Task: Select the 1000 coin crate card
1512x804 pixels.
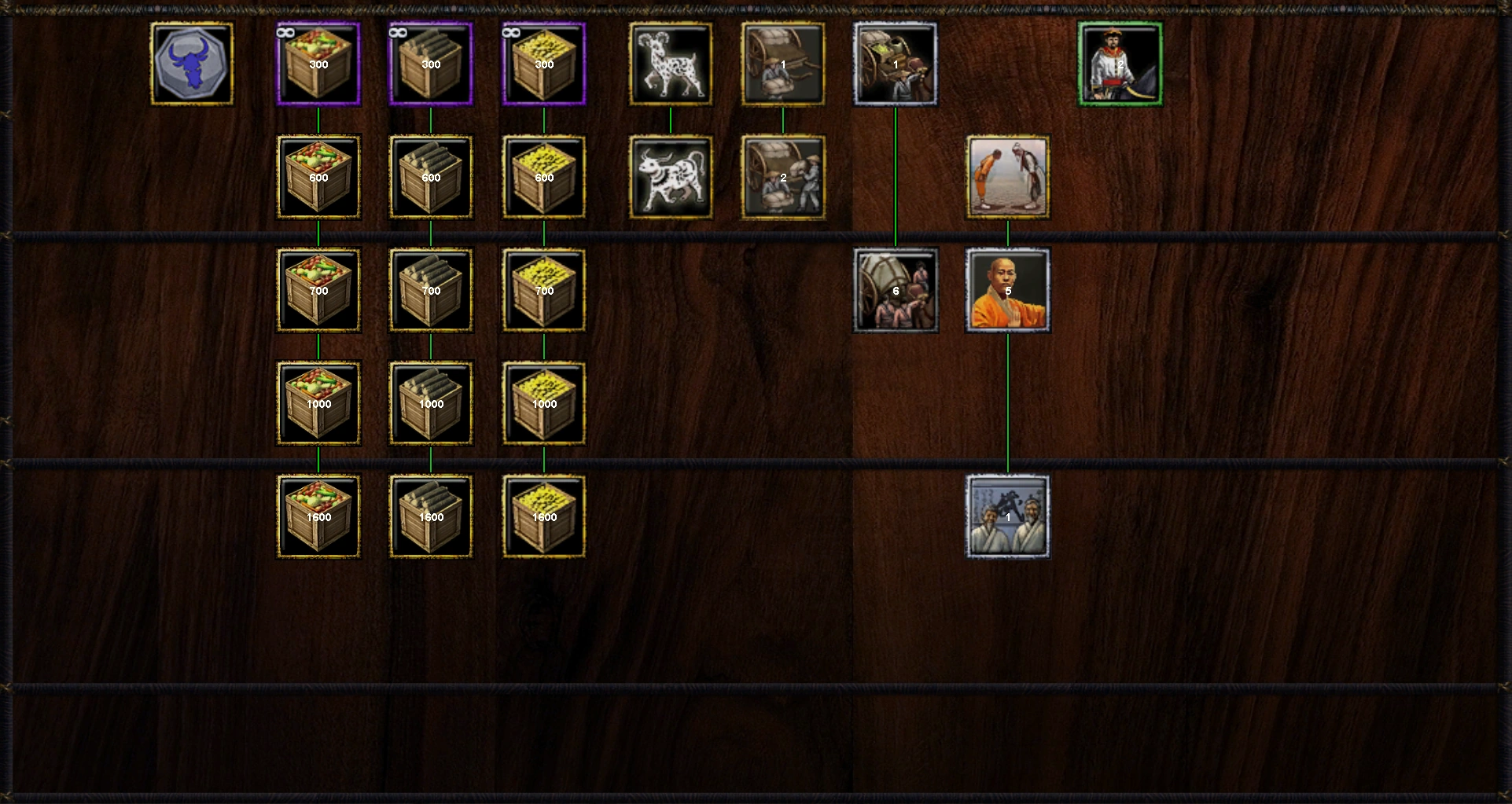Action: coord(544,403)
